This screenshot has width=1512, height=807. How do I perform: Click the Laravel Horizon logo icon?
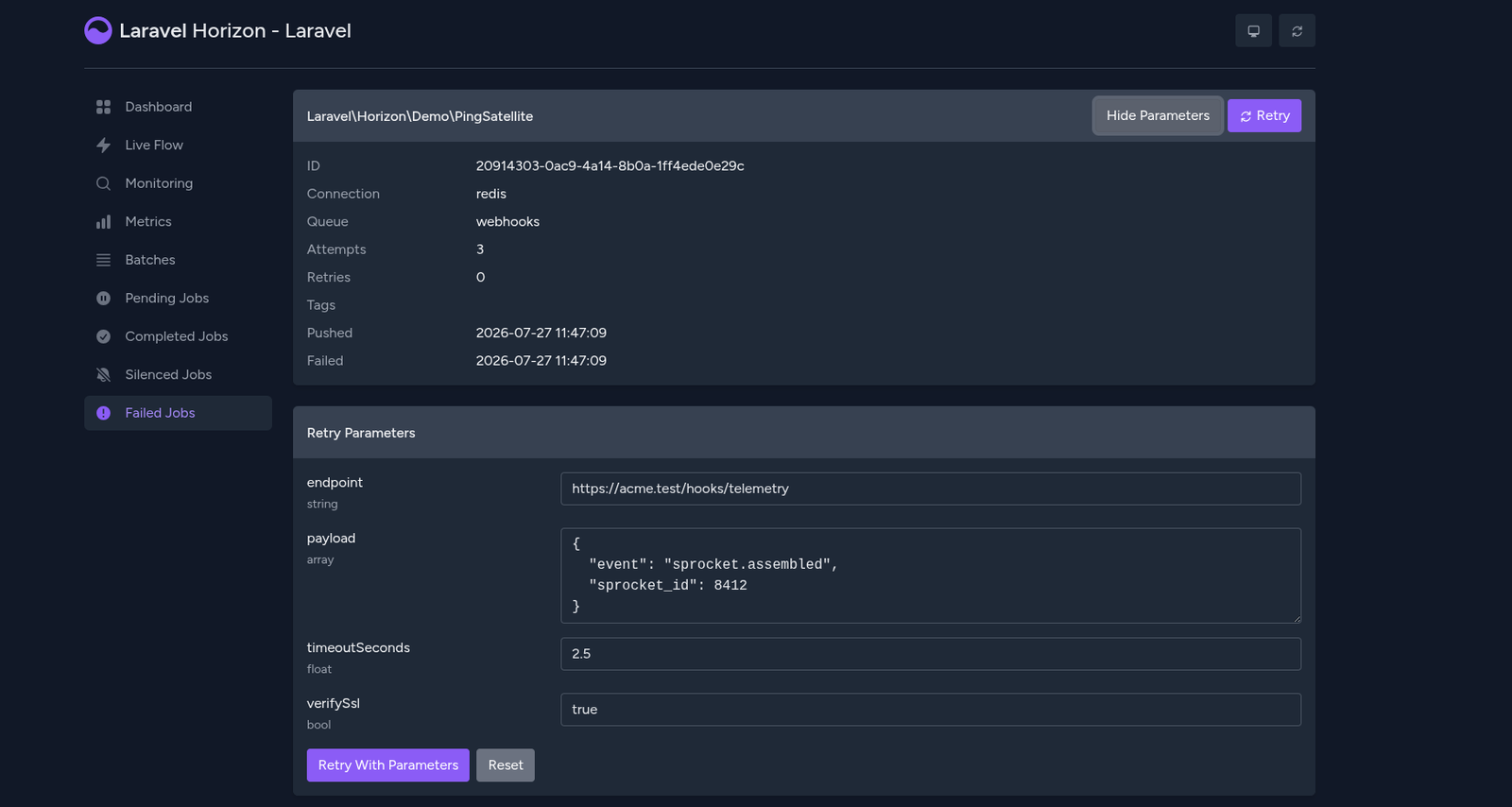(x=98, y=30)
